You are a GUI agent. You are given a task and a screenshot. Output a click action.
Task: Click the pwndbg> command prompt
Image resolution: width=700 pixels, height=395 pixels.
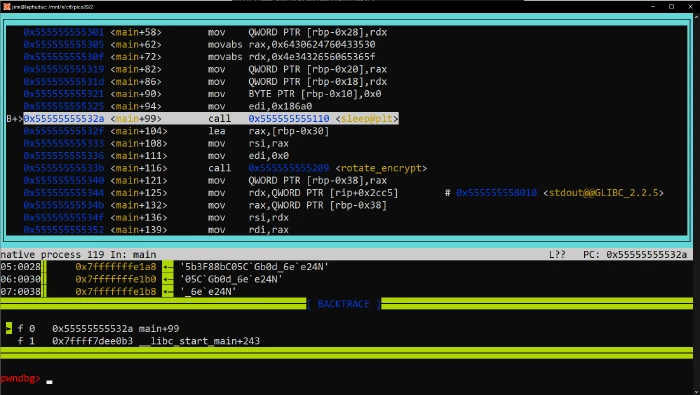coord(21,378)
